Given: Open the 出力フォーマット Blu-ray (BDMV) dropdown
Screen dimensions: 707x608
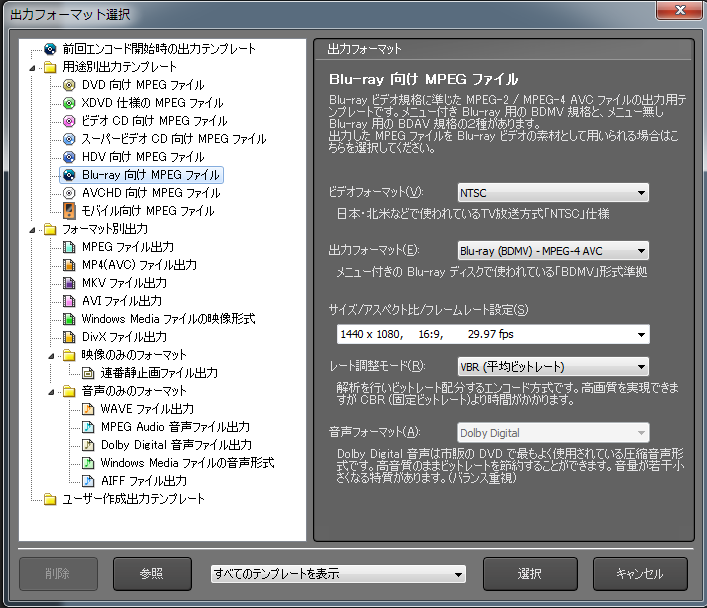Looking at the screenshot, I should click(x=553, y=251).
